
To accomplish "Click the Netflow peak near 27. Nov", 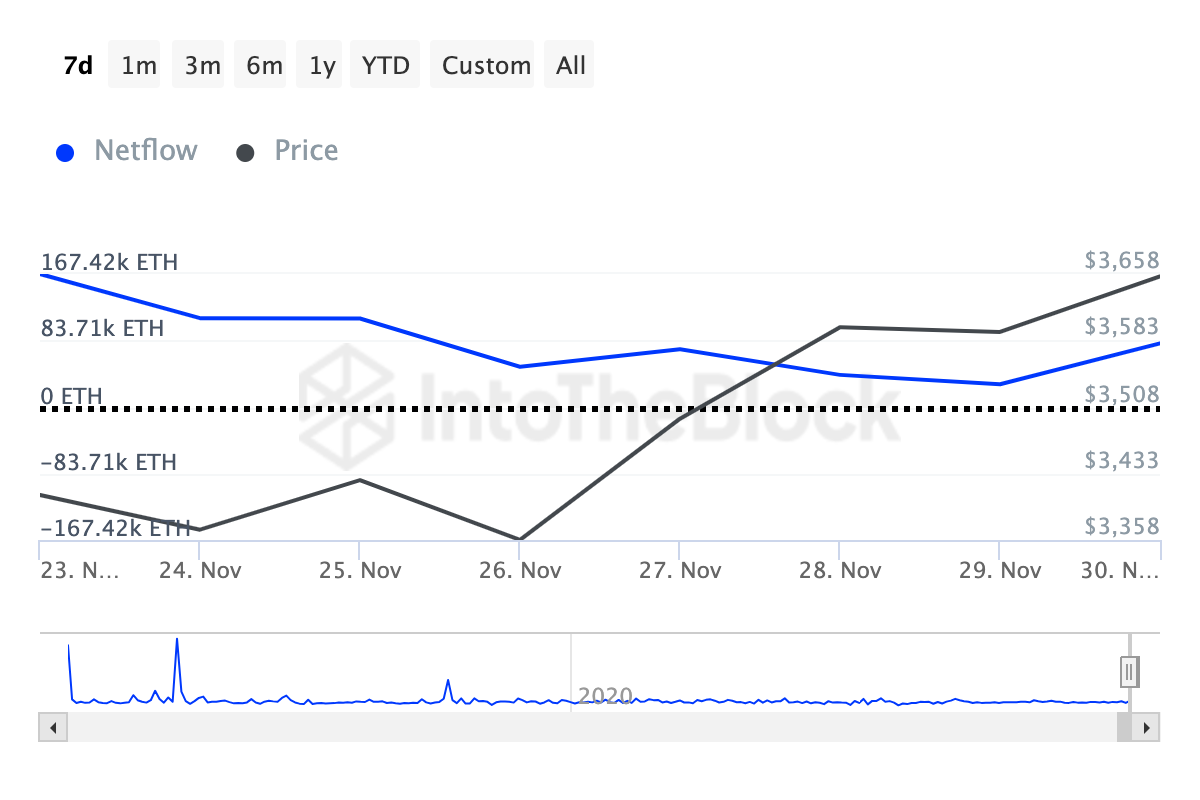I will click(x=681, y=349).
